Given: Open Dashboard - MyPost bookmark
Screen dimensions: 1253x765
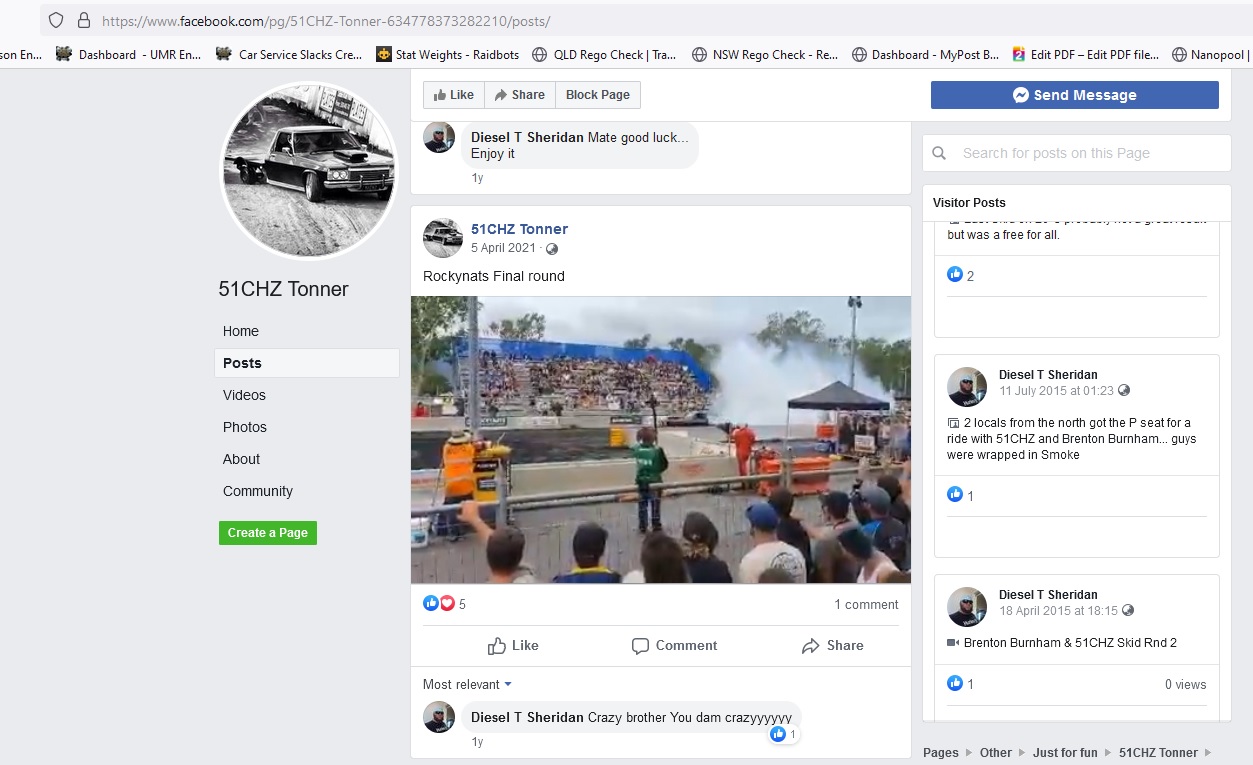Looking at the screenshot, I should (x=925, y=55).
